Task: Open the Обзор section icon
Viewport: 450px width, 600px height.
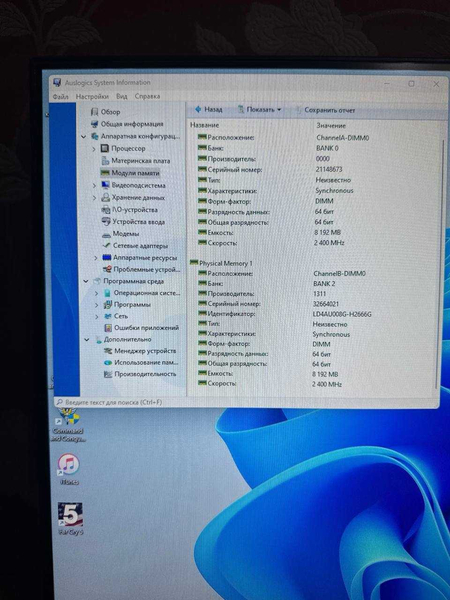Action: pos(95,112)
